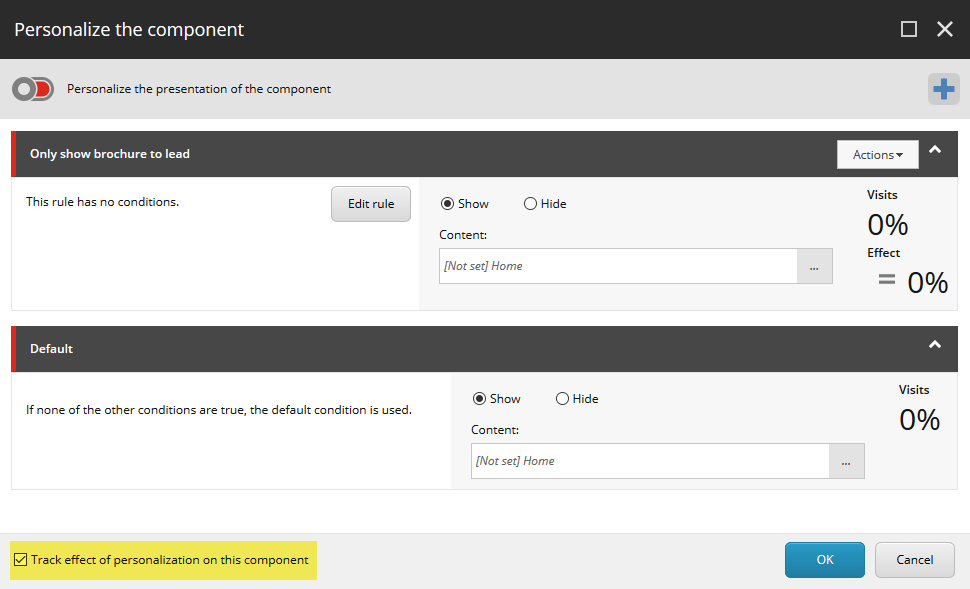Select Hide in Only show brochure rule
This screenshot has height=589, width=970.
[530, 204]
